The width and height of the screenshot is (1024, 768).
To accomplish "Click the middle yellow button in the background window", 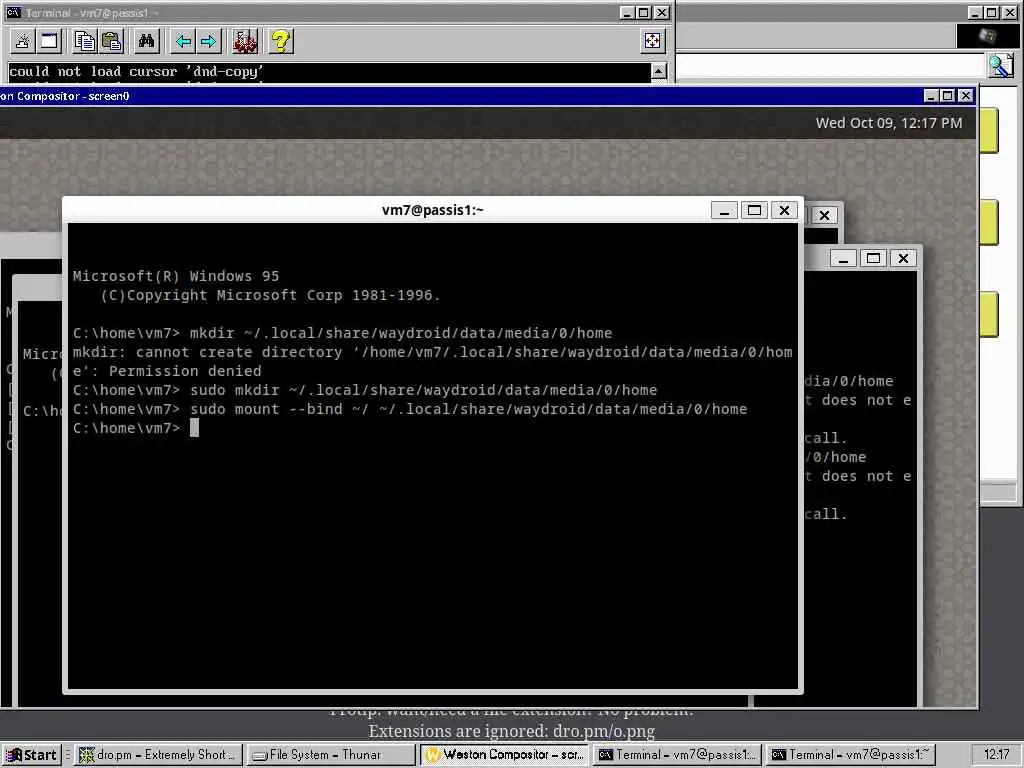I will [x=989, y=222].
